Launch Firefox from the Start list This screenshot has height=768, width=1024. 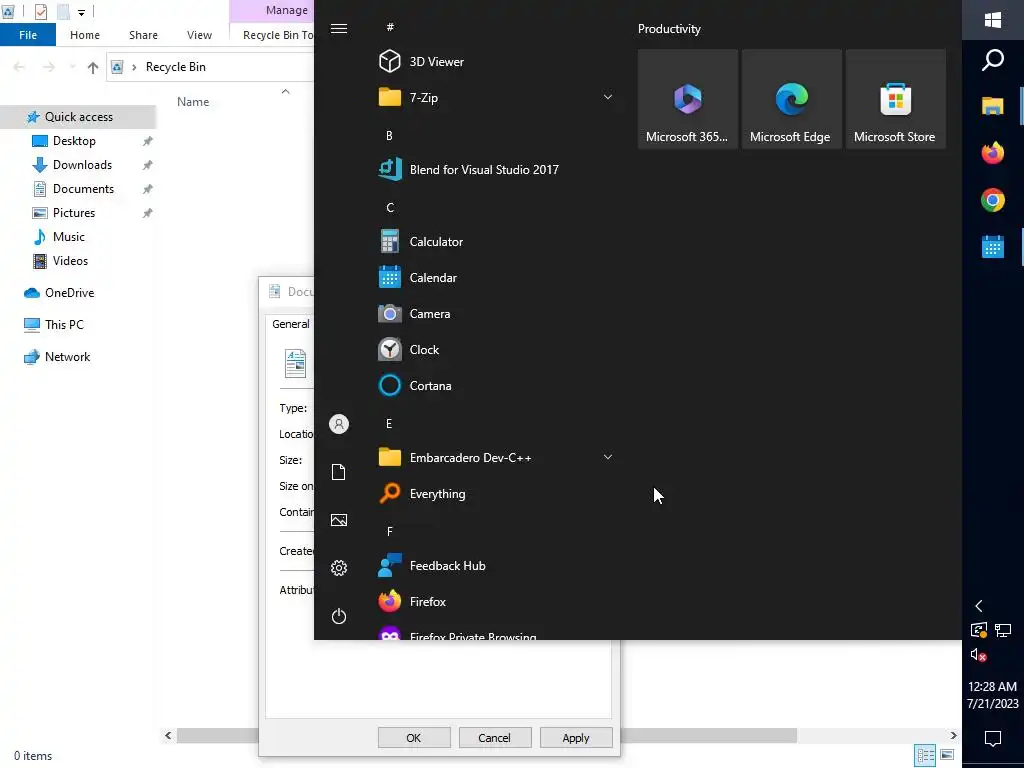(x=496, y=601)
